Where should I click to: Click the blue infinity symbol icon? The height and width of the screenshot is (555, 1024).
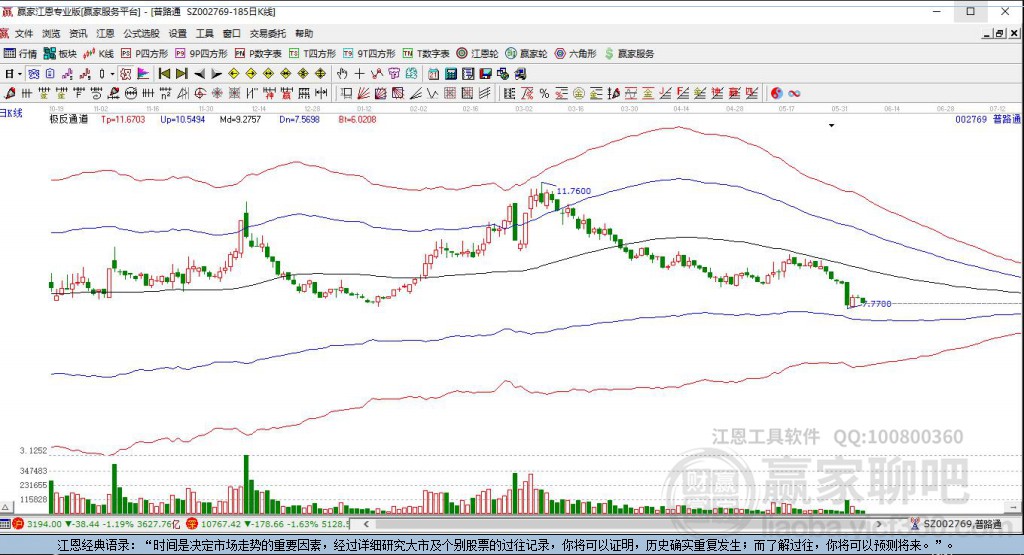[794, 93]
